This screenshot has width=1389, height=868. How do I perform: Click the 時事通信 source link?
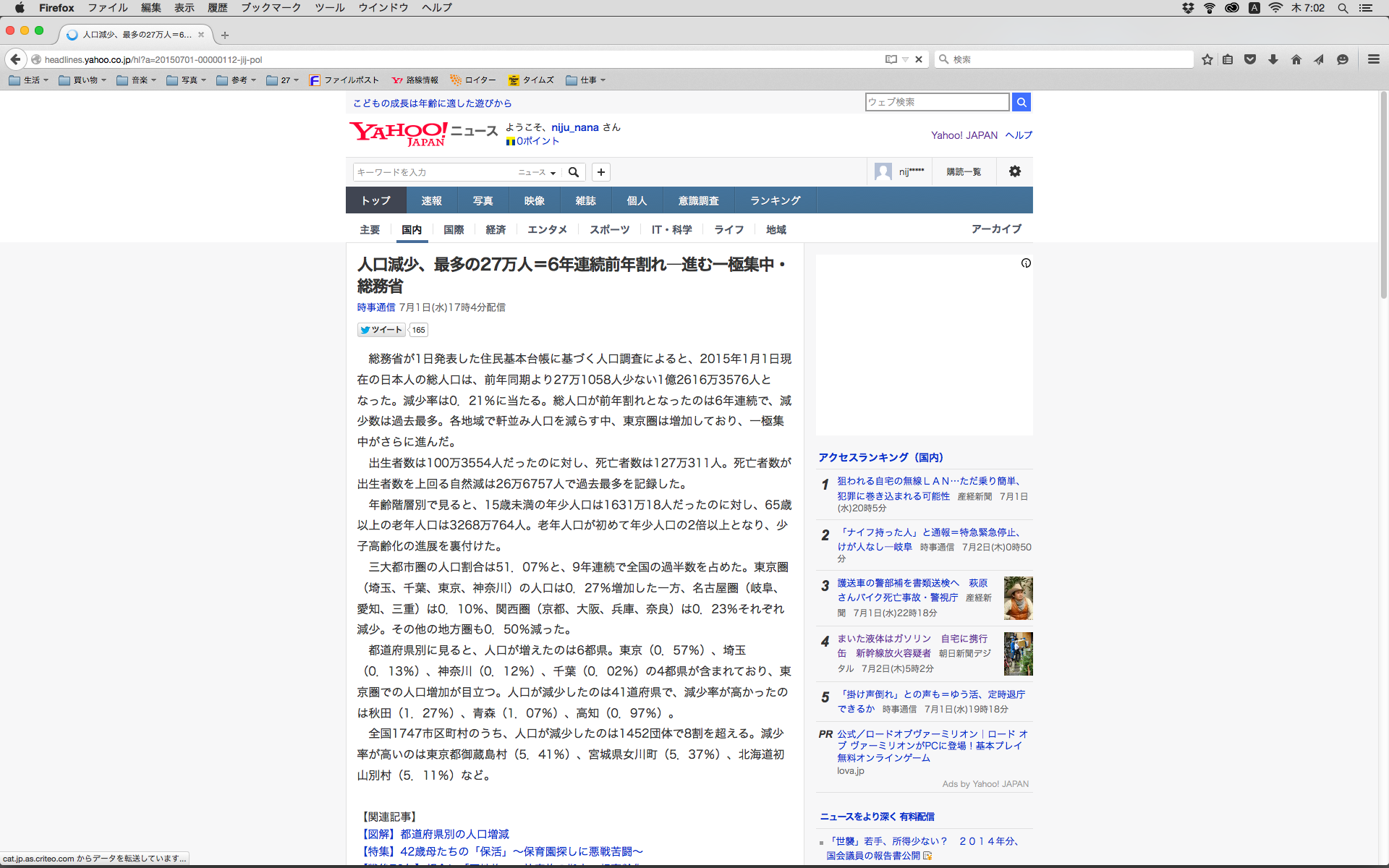pos(375,307)
